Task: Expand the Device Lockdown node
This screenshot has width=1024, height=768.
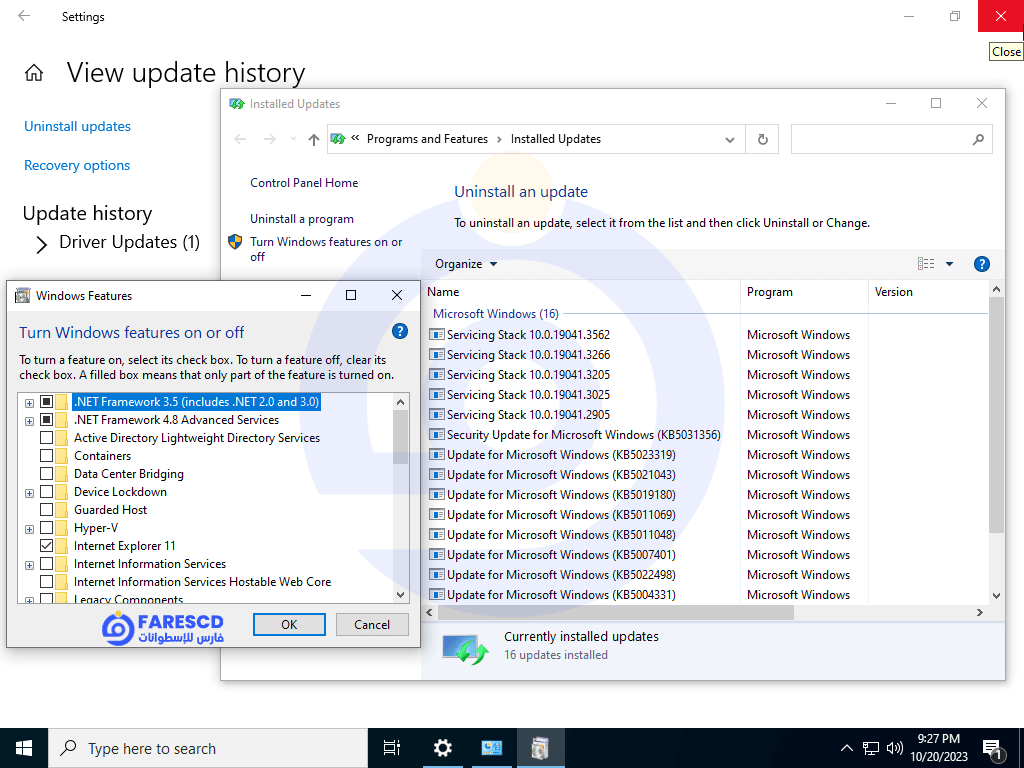Action: point(29,493)
